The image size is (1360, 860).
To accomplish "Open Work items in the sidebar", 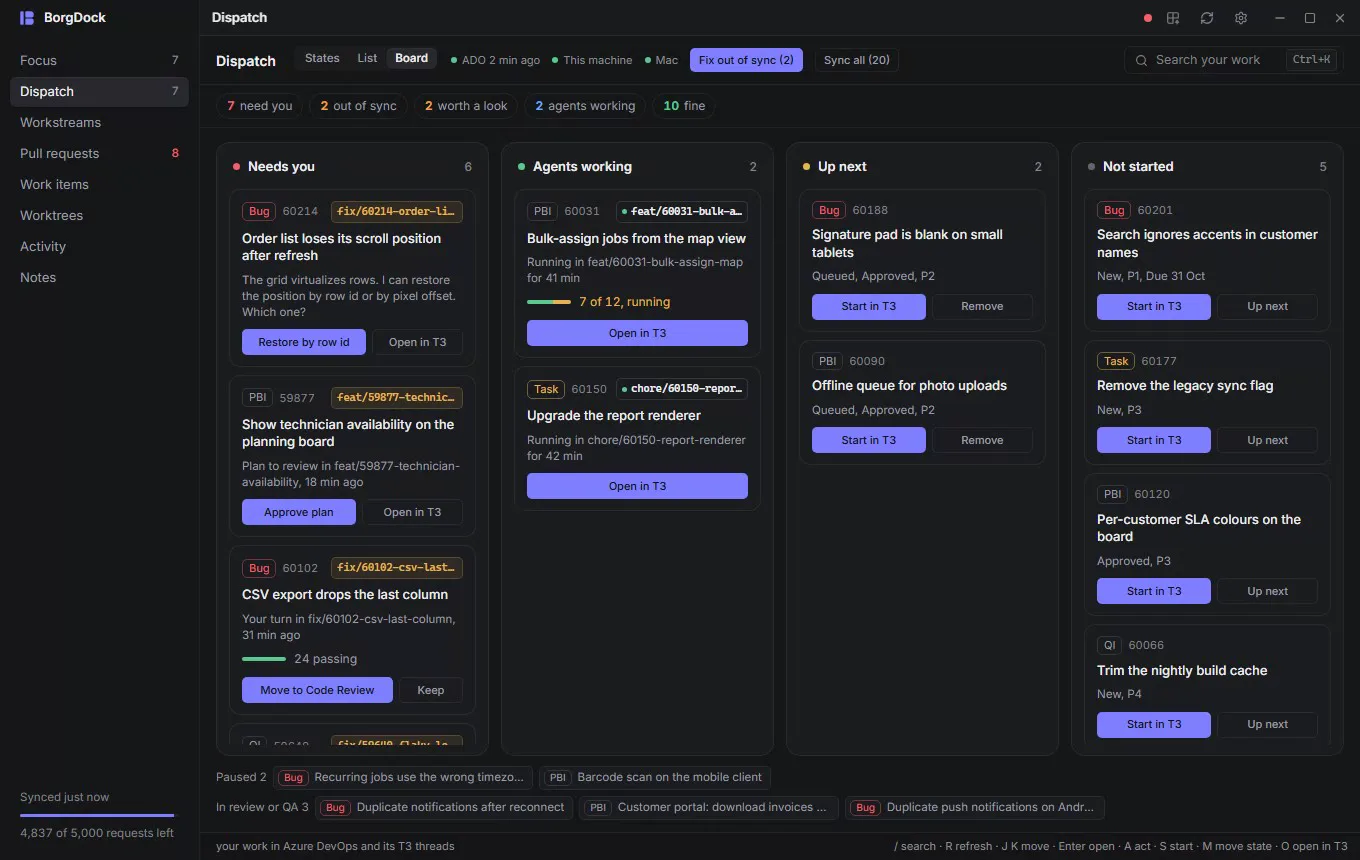I will (99, 184).
